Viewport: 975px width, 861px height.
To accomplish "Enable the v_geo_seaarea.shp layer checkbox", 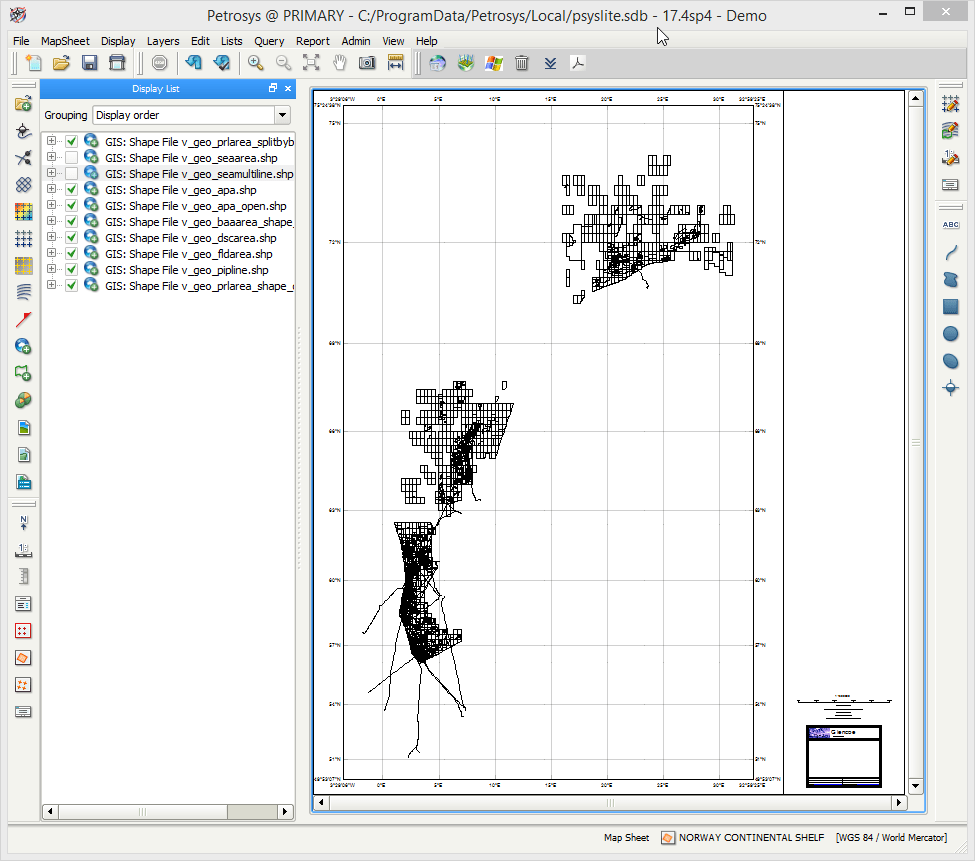I will [x=71, y=158].
